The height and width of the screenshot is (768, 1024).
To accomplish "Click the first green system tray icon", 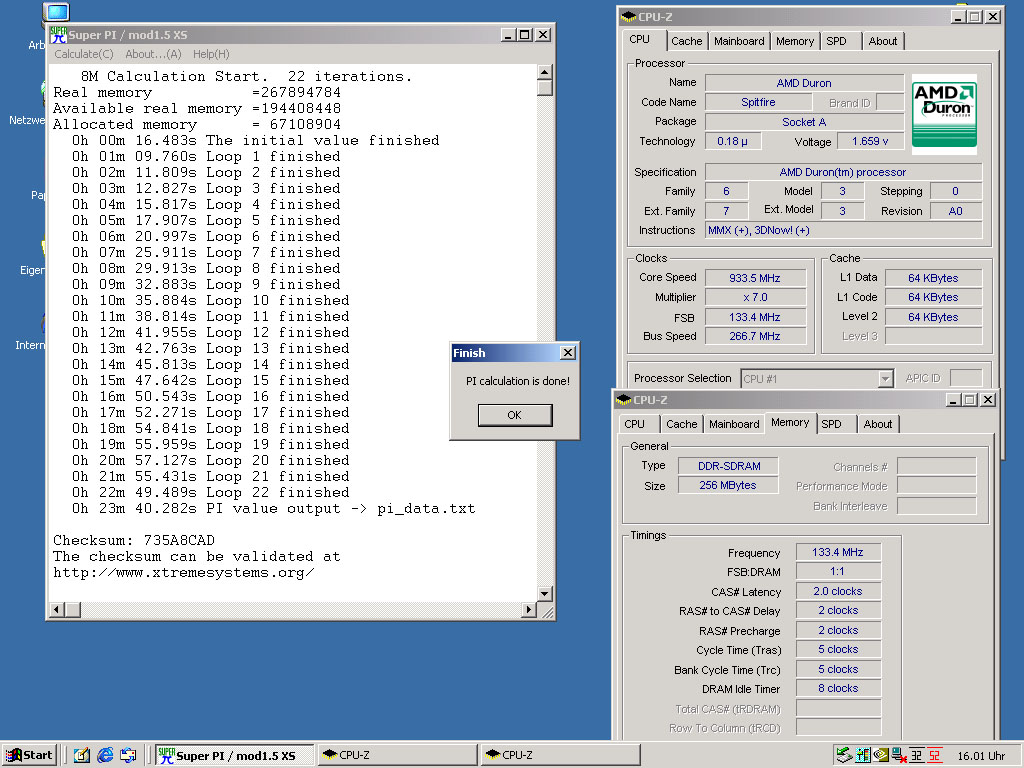I will (845, 755).
